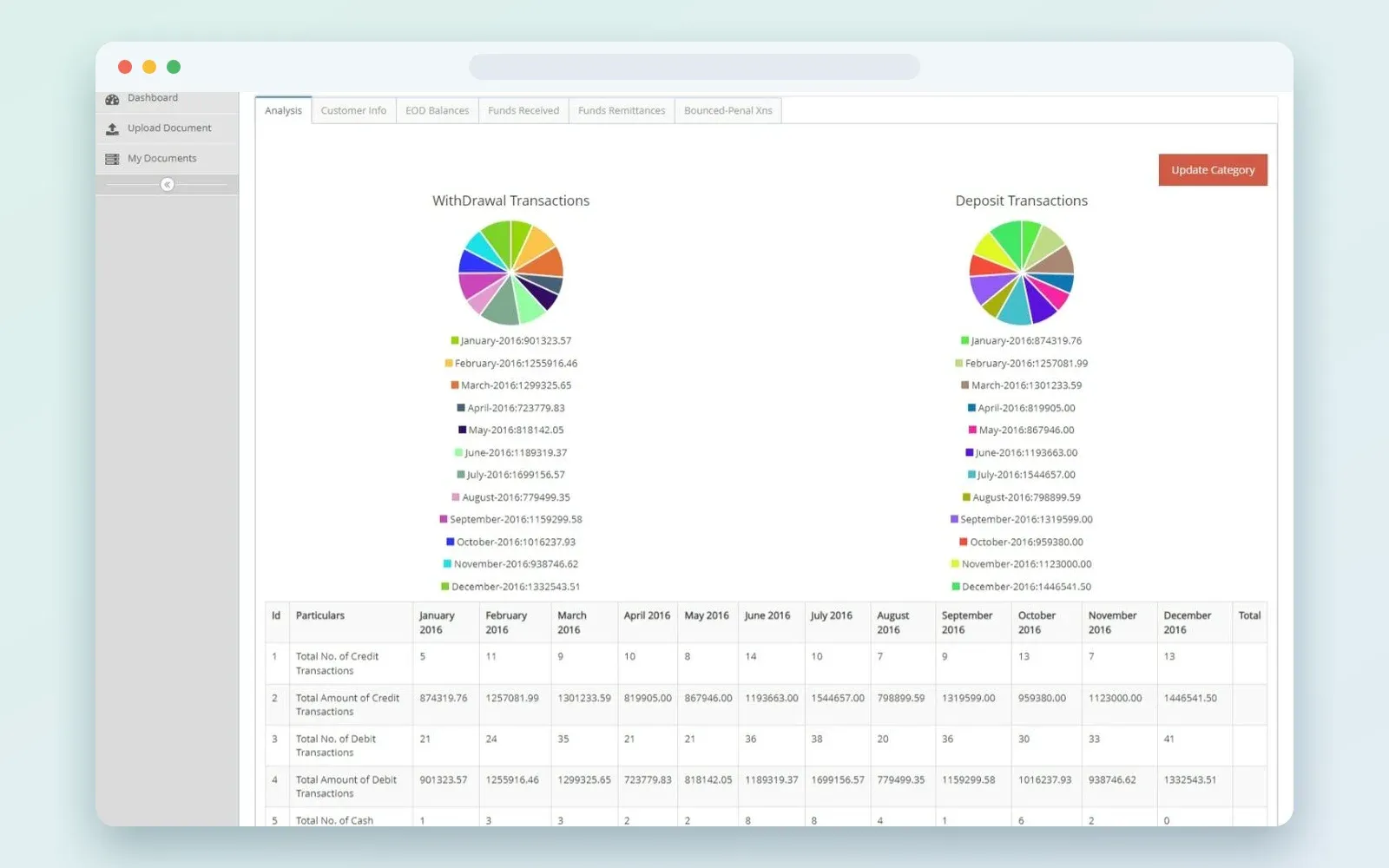Switch to the Analysis tab
1389x868 pixels.
[283, 110]
